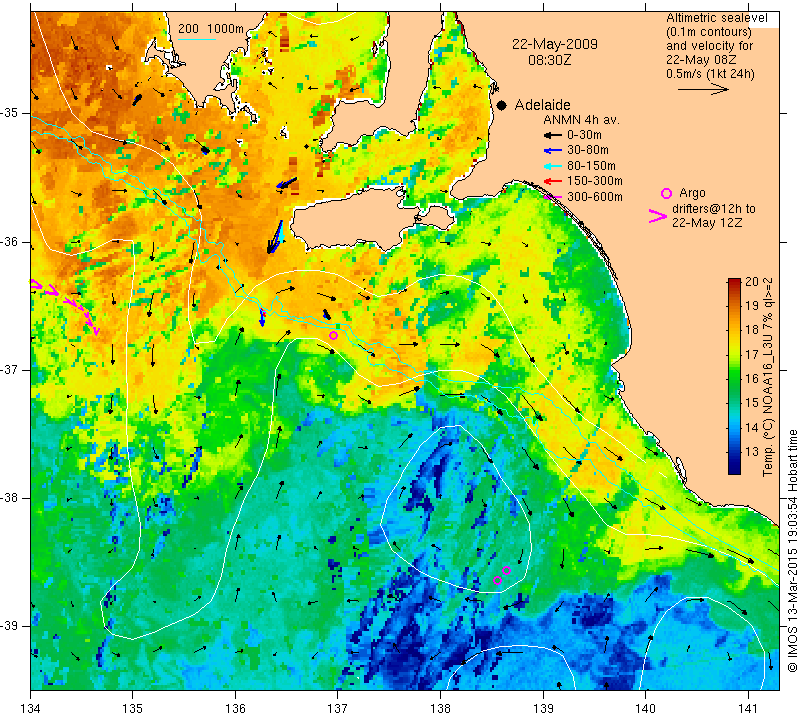Click the 08:30Z time label
The width and height of the screenshot is (800, 720).
click(549, 60)
